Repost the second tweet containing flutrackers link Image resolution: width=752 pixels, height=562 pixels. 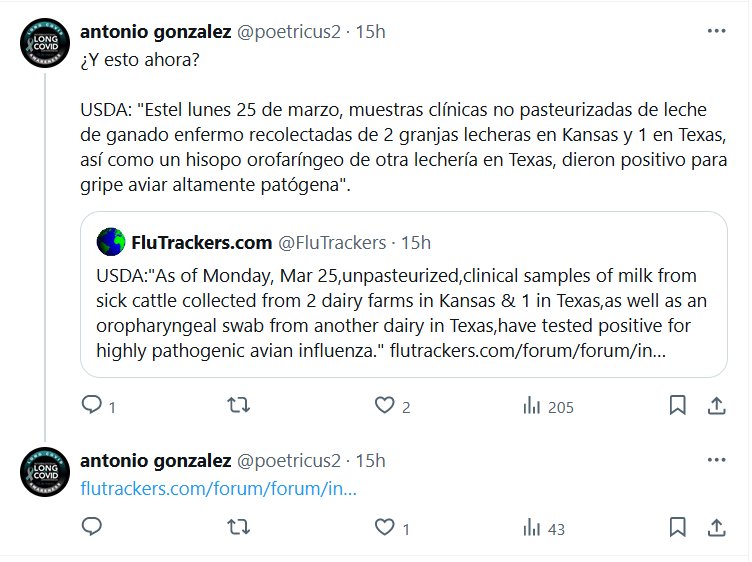[x=239, y=526]
